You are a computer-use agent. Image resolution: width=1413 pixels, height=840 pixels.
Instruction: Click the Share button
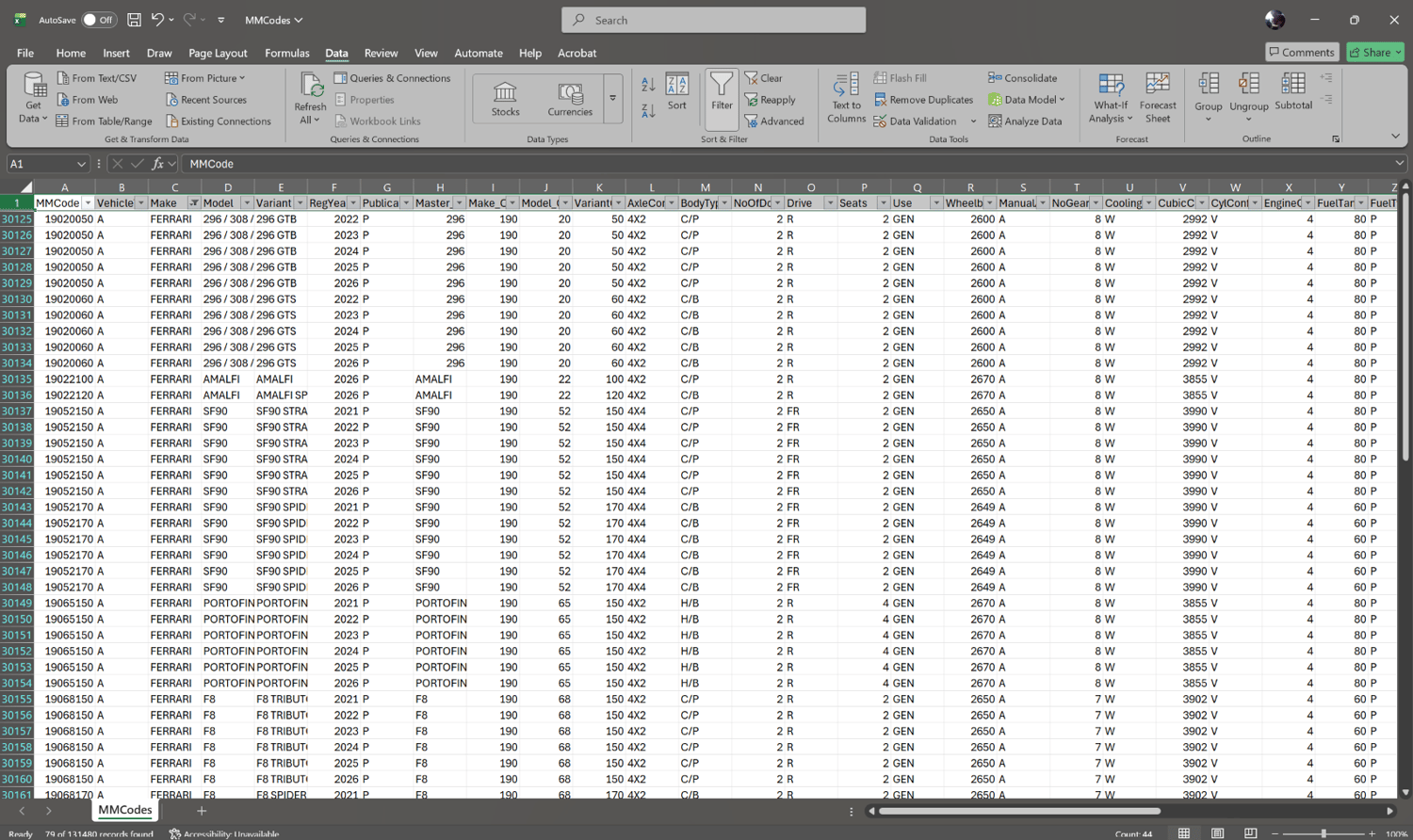point(1375,52)
